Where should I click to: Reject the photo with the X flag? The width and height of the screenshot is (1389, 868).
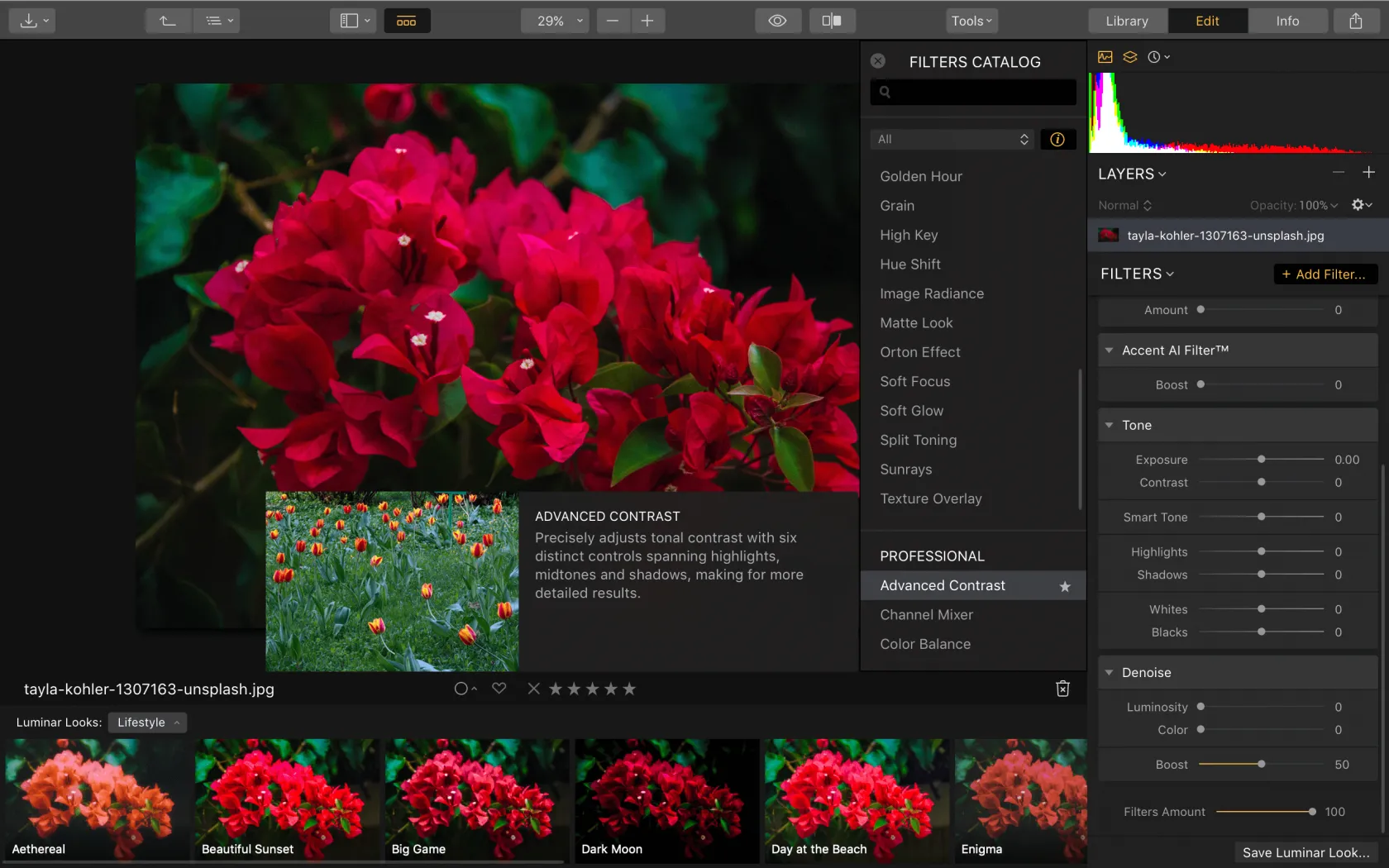533,688
